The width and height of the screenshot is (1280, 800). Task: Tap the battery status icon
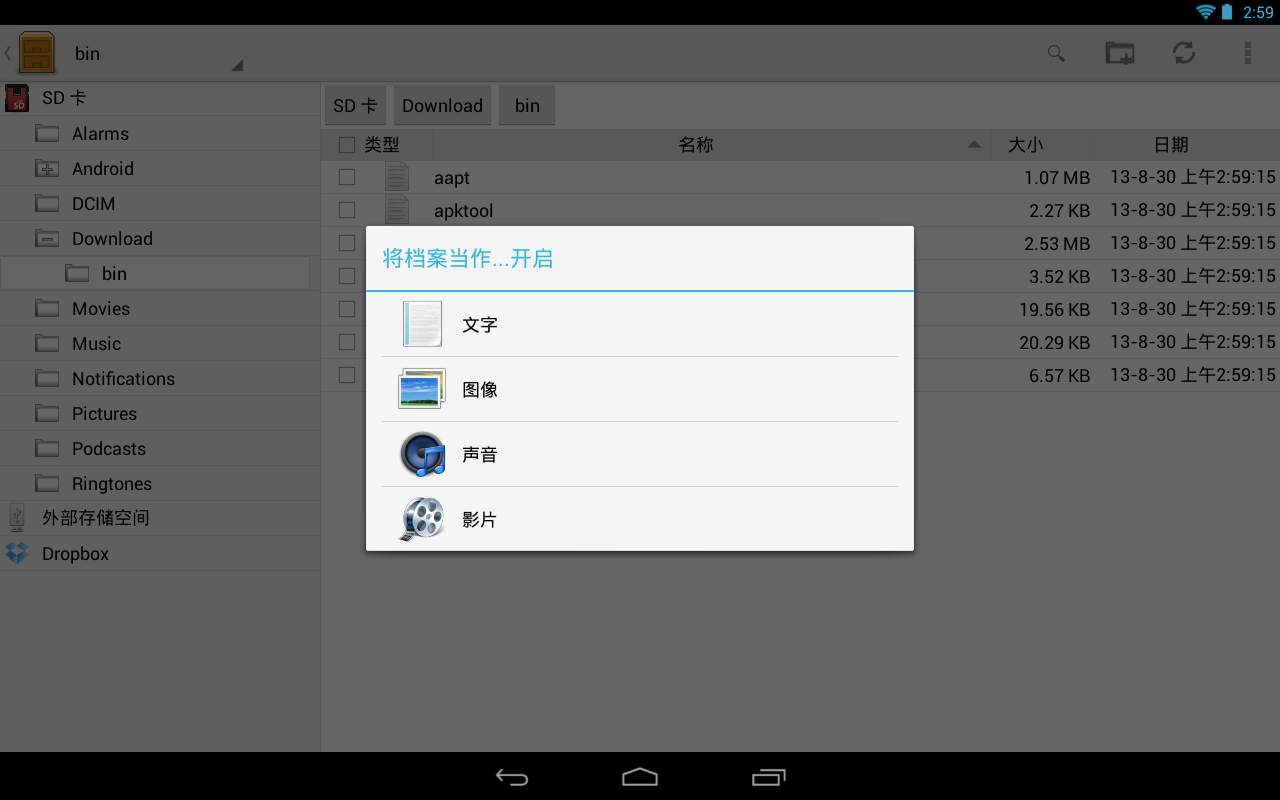pyautogui.click(x=1227, y=12)
